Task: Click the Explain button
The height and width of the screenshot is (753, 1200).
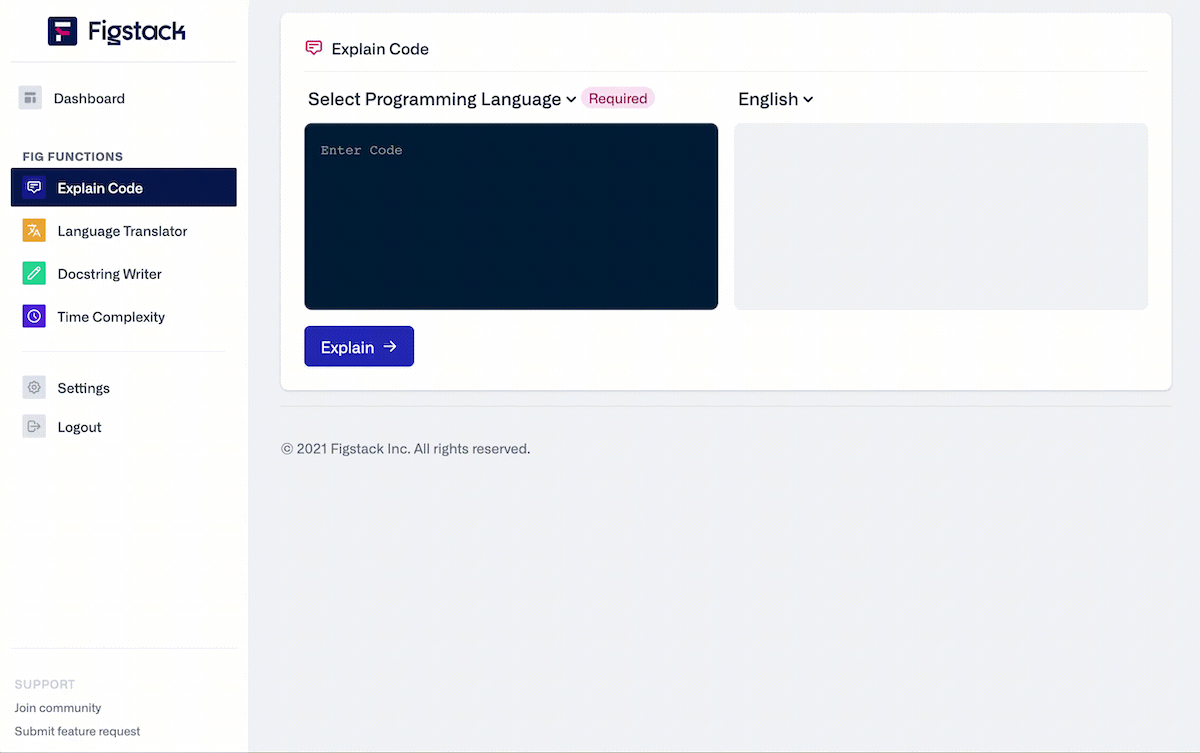Action: (x=359, y=346)
